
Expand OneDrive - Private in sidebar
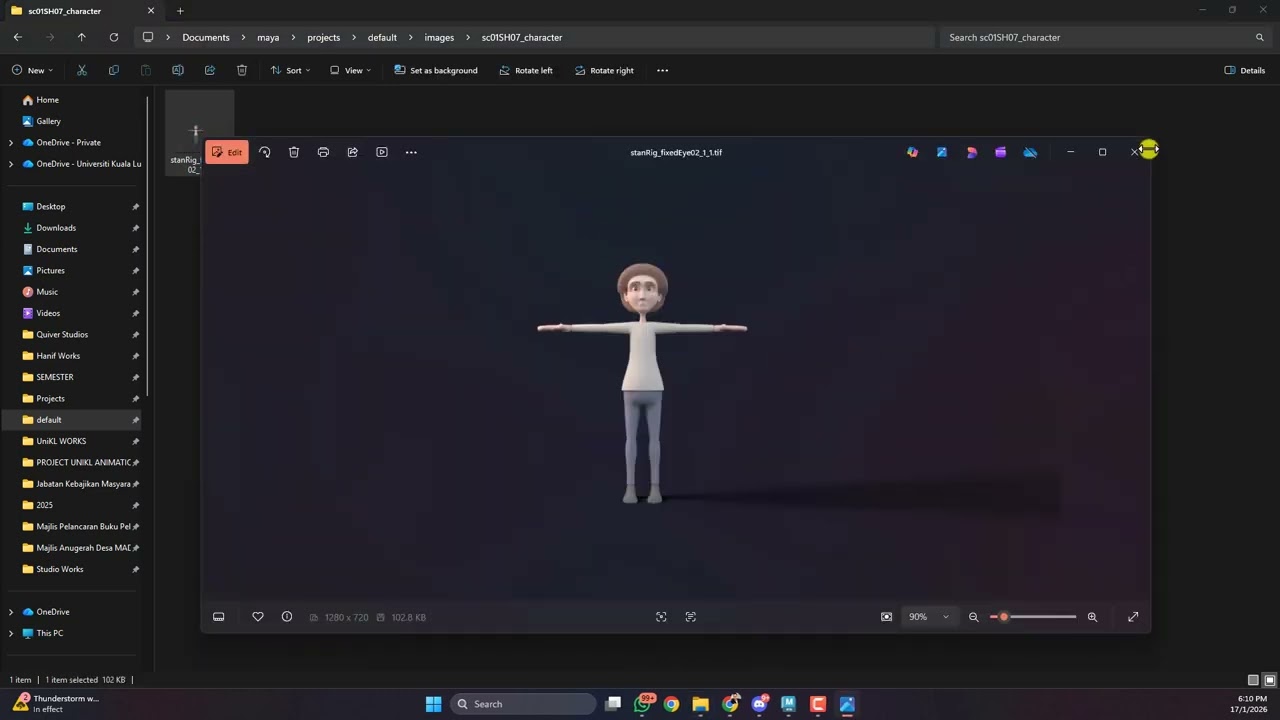coord(11,142)
